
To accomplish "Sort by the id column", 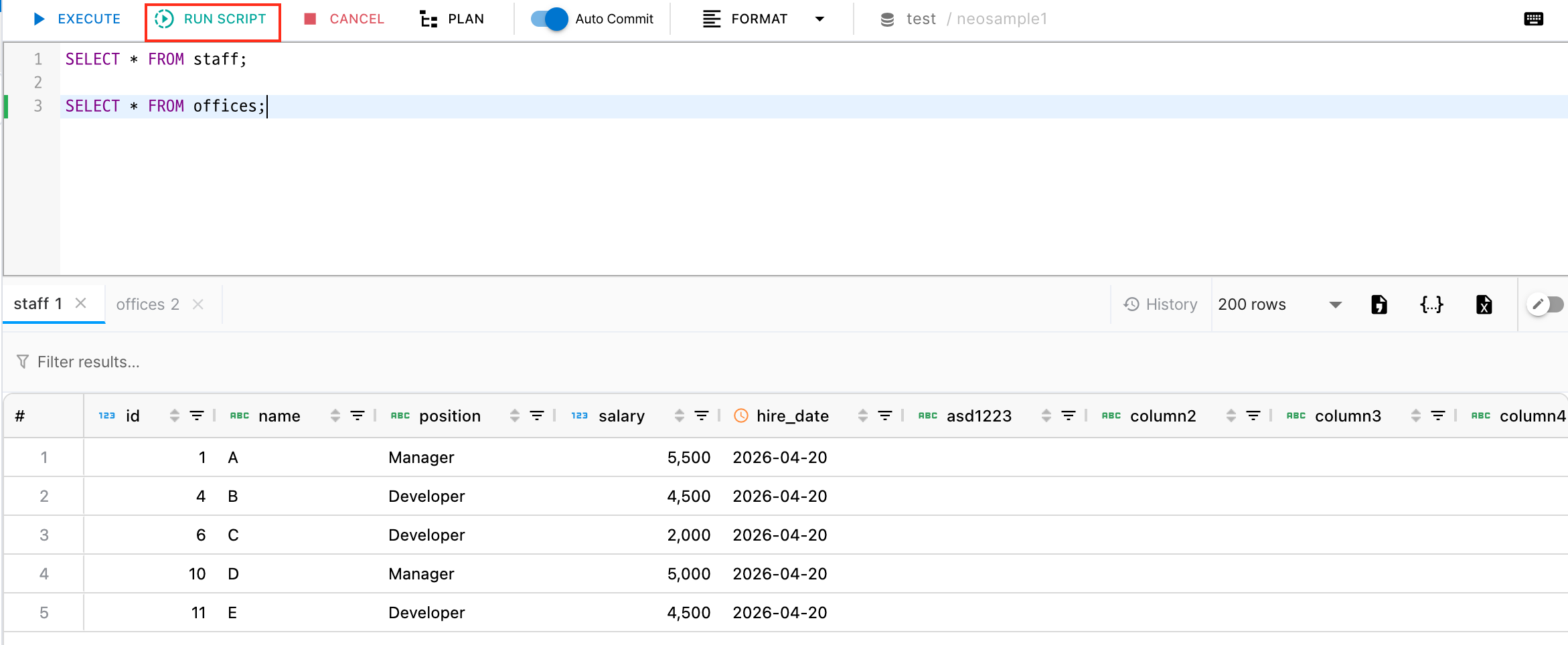I will point(175,416).
